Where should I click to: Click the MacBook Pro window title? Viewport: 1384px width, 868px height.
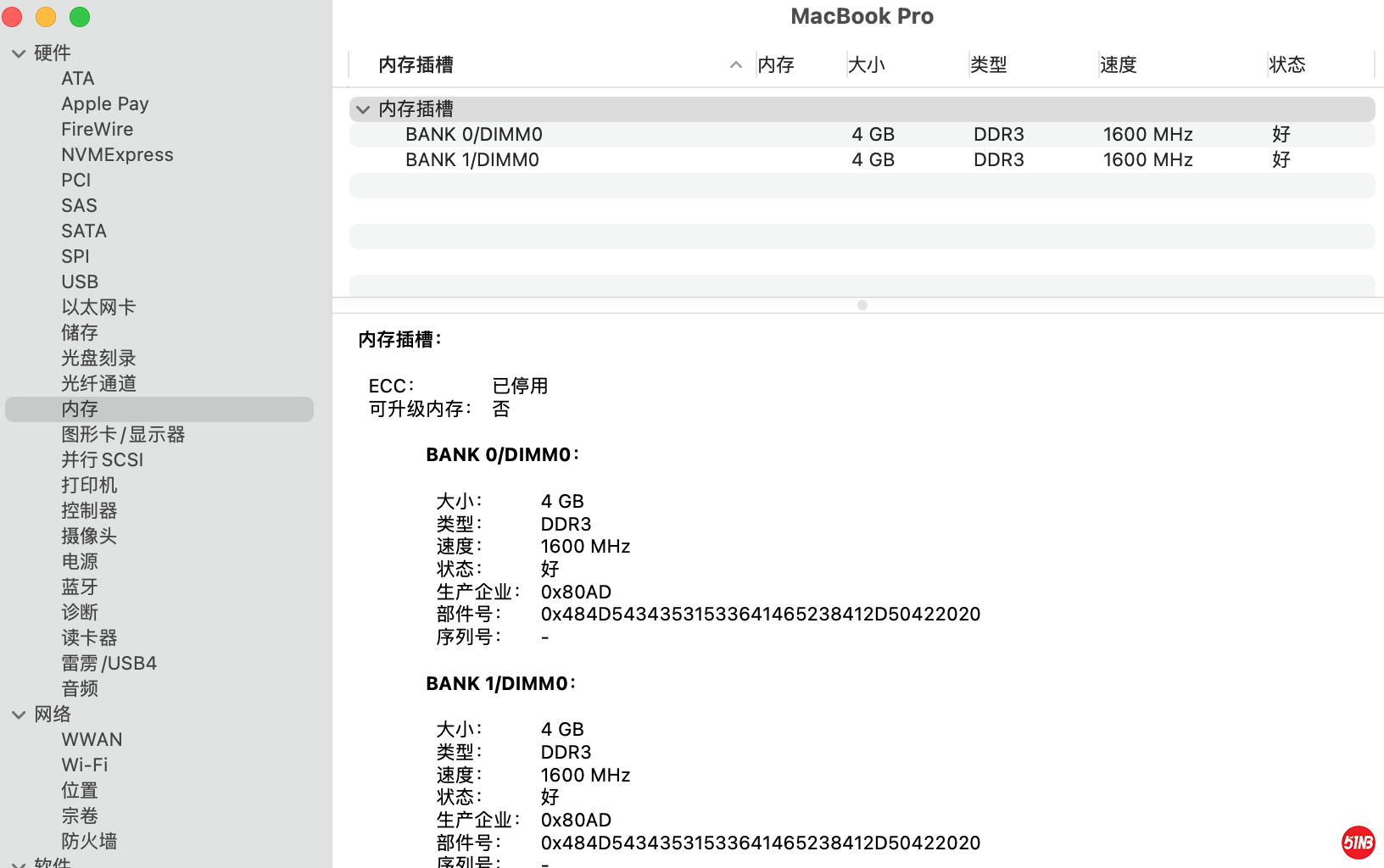tap(862, 17)
